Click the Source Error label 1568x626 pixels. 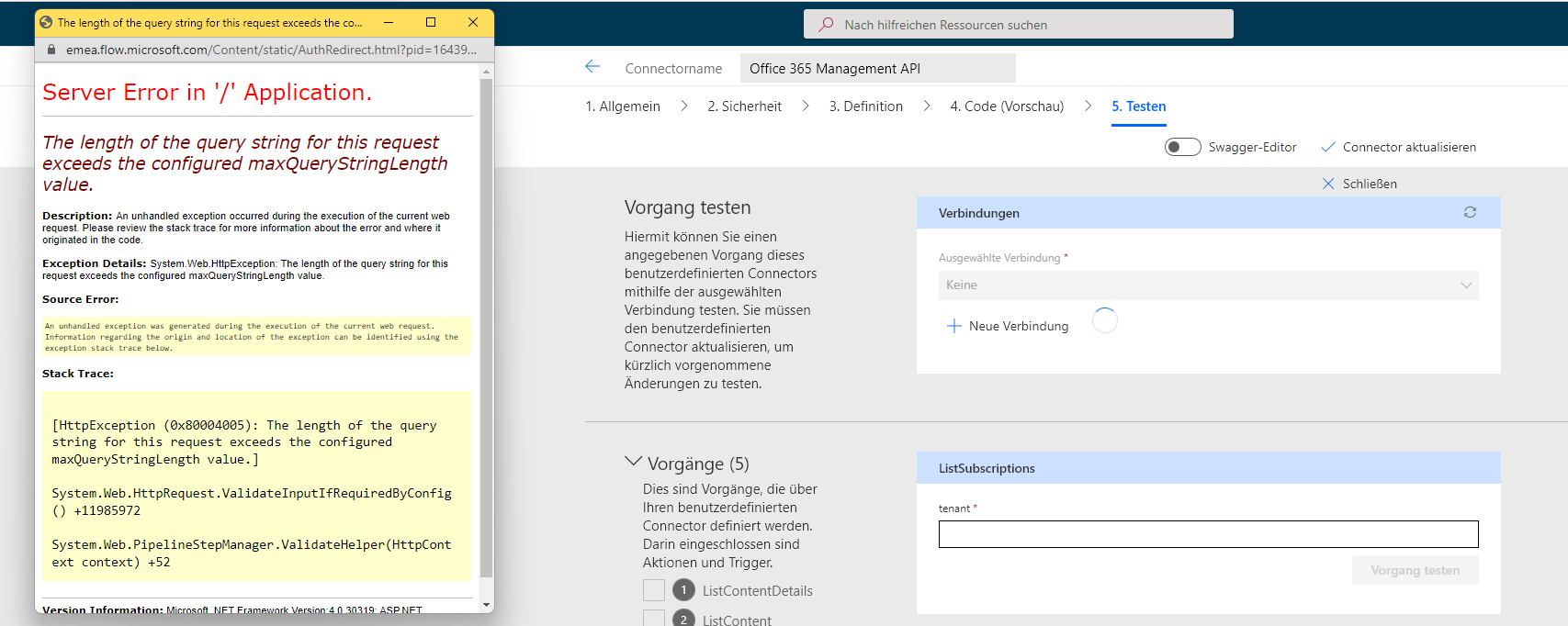click(x=80, y=299)
